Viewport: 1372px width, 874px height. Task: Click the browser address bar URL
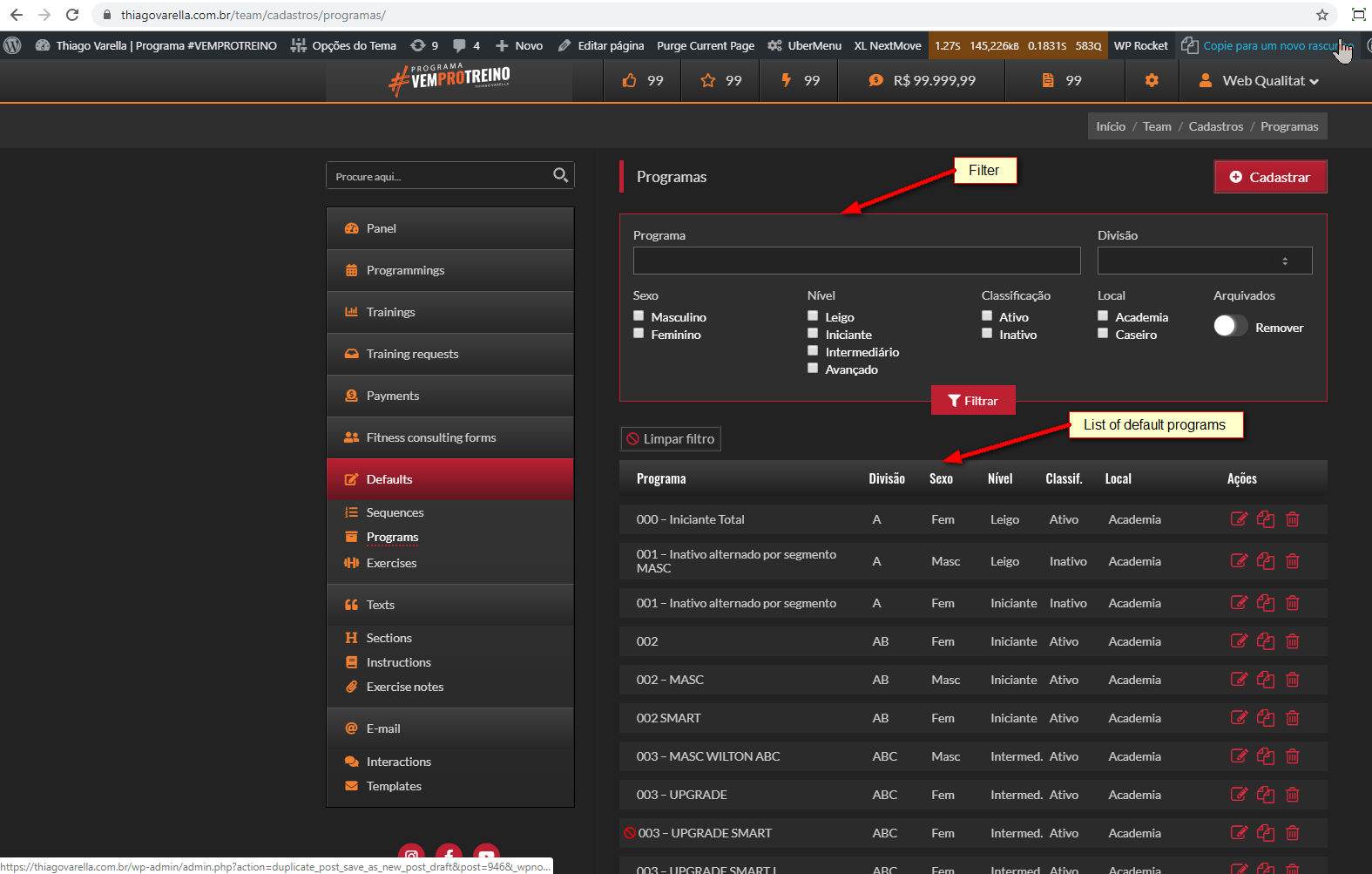[253, 15]
